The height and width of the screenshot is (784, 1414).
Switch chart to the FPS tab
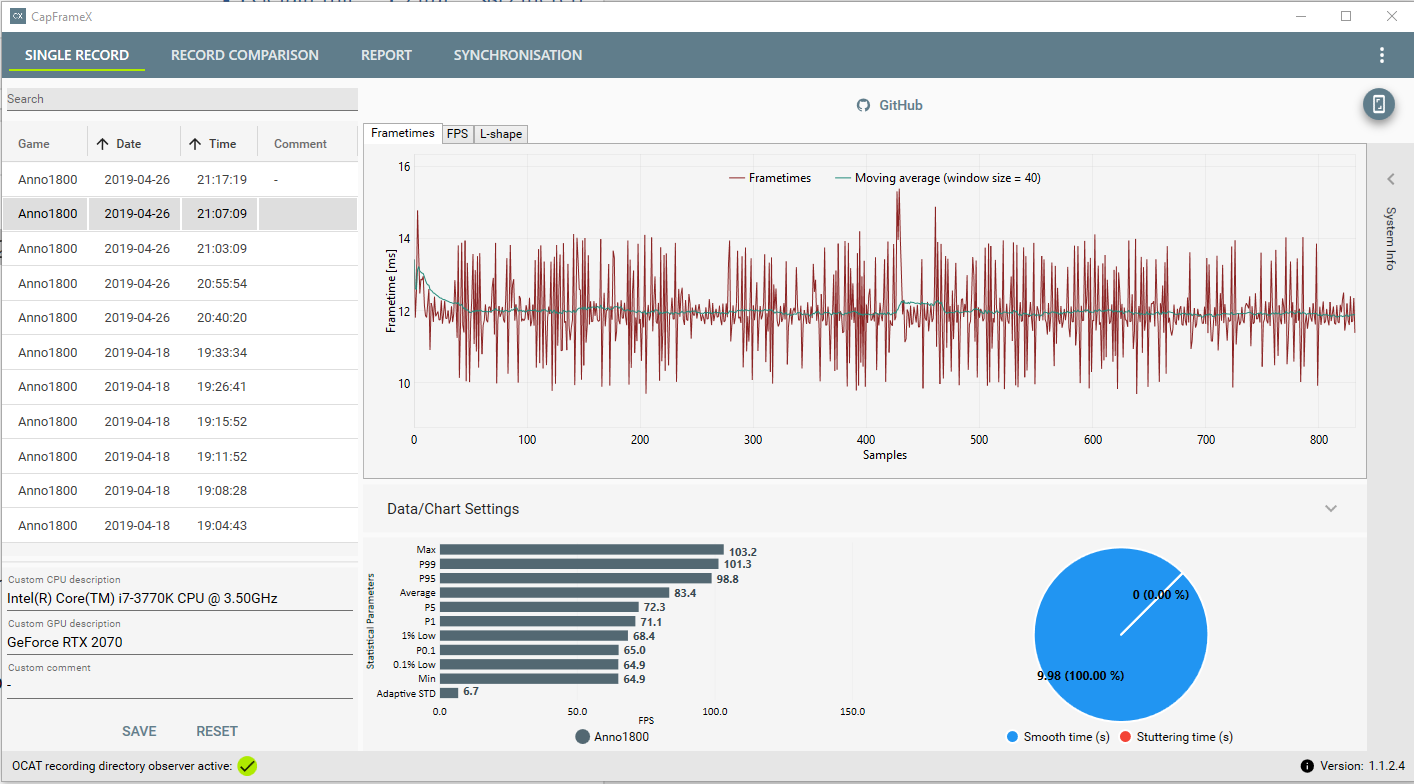click(x=458, y=133)
